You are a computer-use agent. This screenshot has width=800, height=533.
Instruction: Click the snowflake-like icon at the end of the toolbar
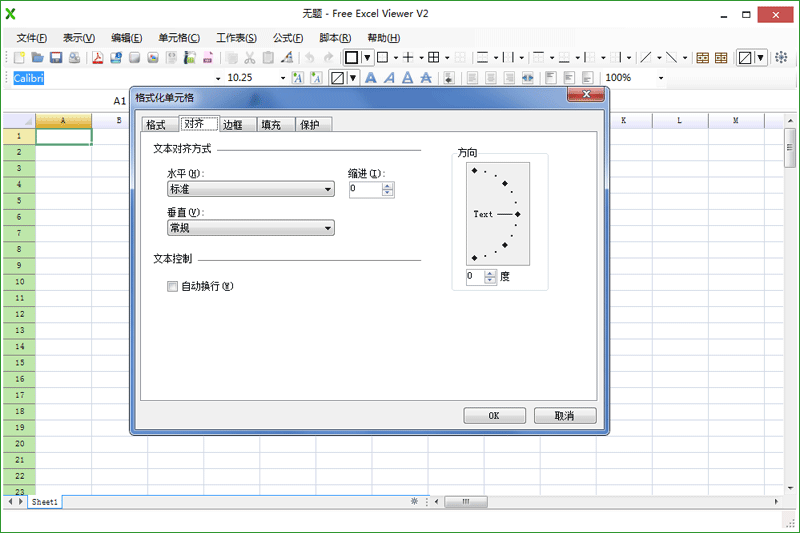(x=781, y=58)
